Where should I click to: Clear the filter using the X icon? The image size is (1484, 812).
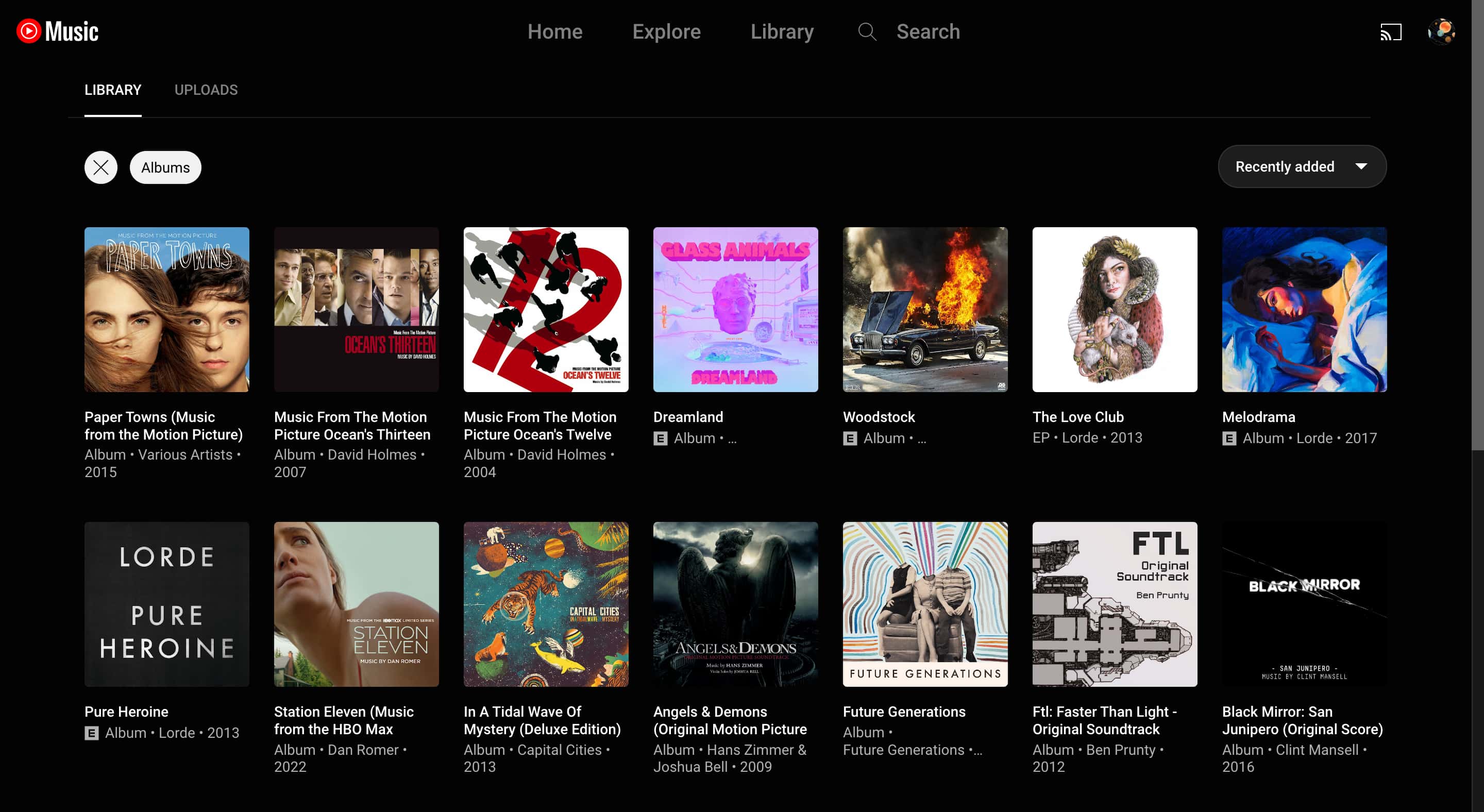click(x=100, y=167)
